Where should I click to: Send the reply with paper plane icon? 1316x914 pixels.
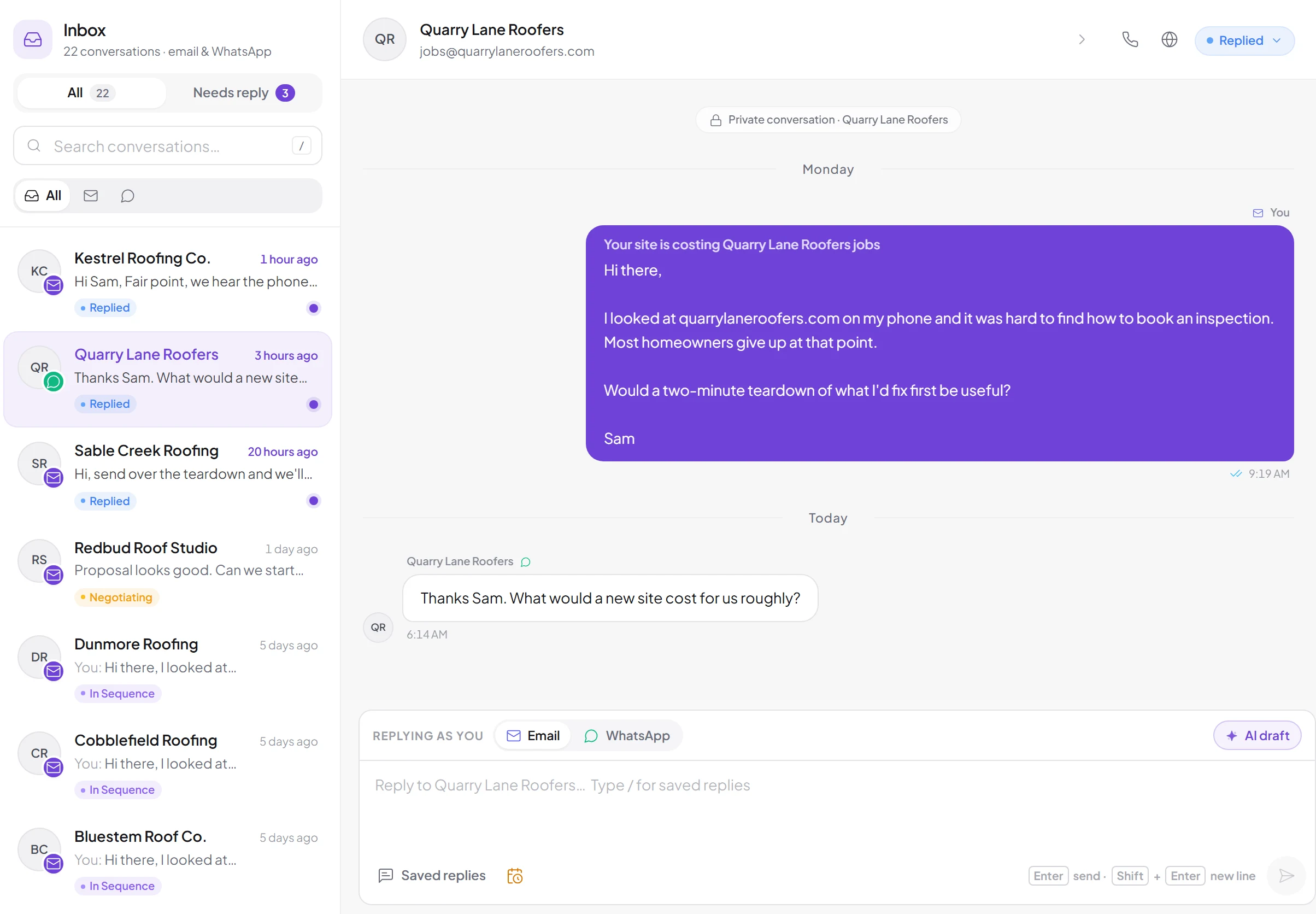1285,876
